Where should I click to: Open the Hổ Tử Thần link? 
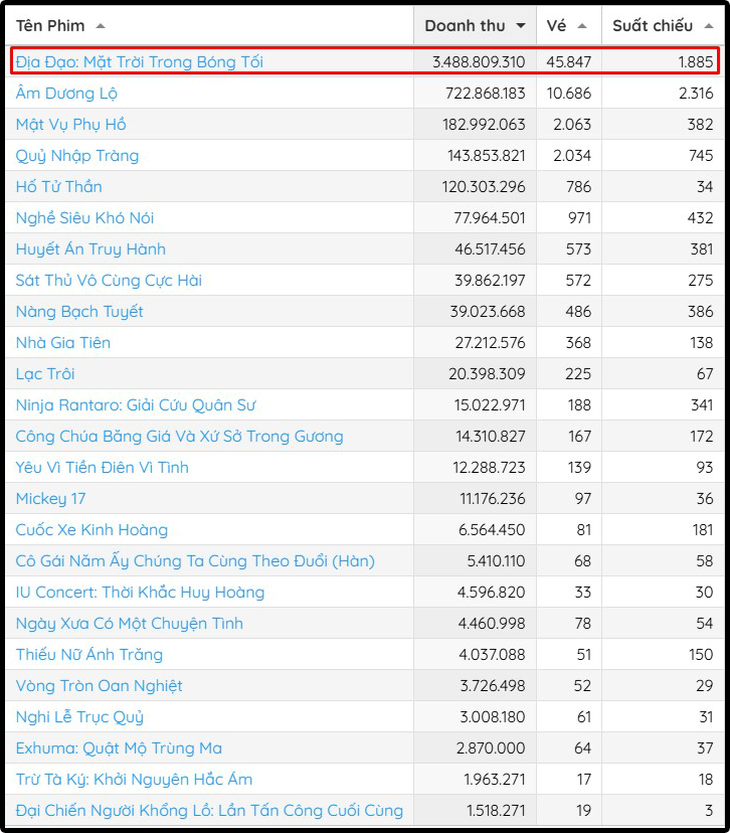[59, 187]
